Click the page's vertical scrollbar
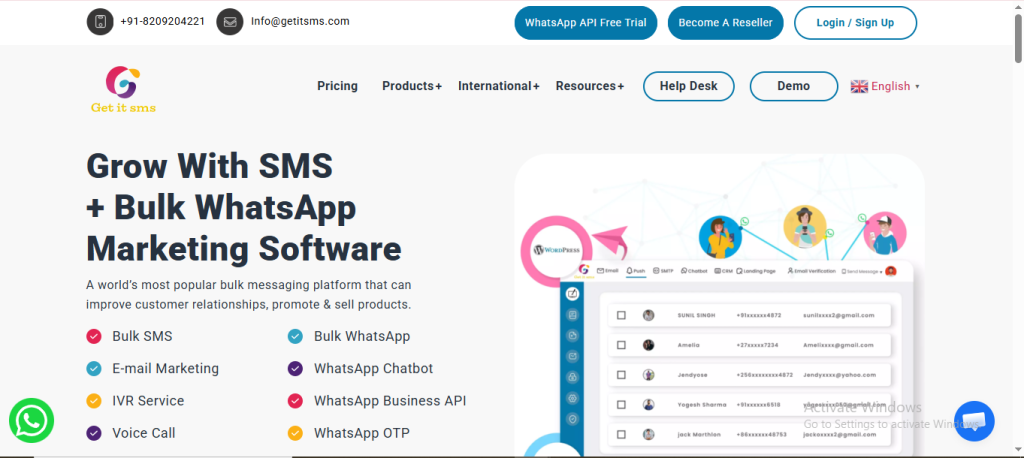 [x=1017, y=200]
